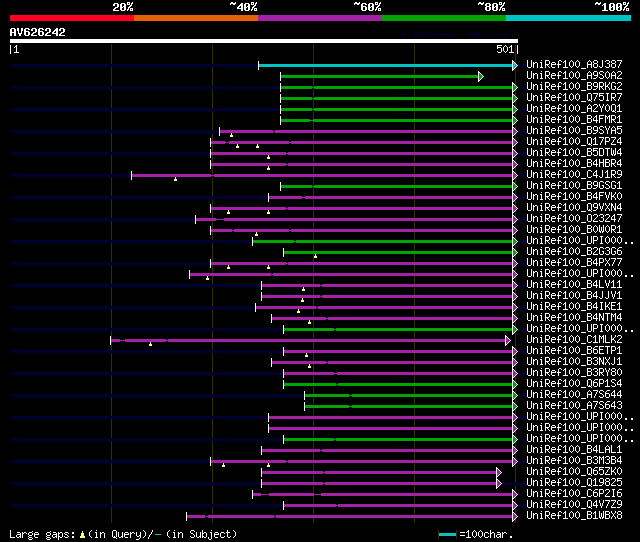Open the UniRef100_A9S0A2 entry
The height and width of the screenshot is (542, 640).
tap(574, 76)
